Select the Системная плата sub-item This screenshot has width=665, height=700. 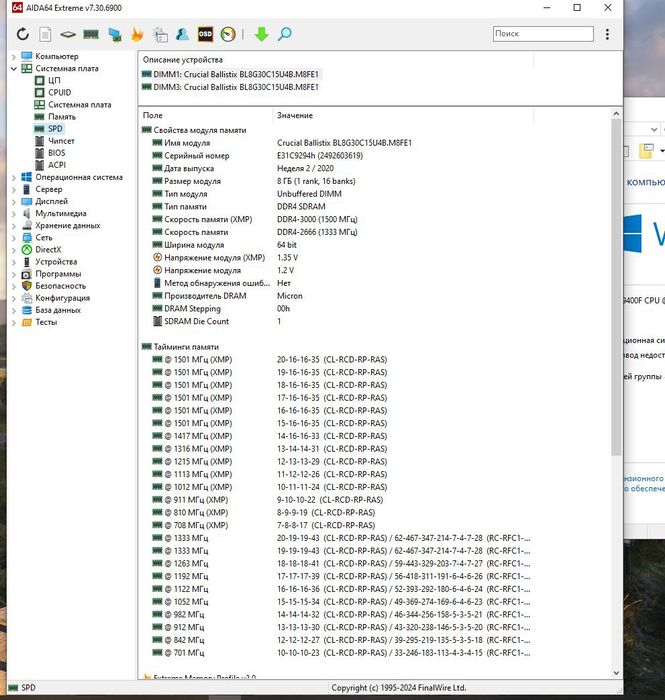pos(79,104)
